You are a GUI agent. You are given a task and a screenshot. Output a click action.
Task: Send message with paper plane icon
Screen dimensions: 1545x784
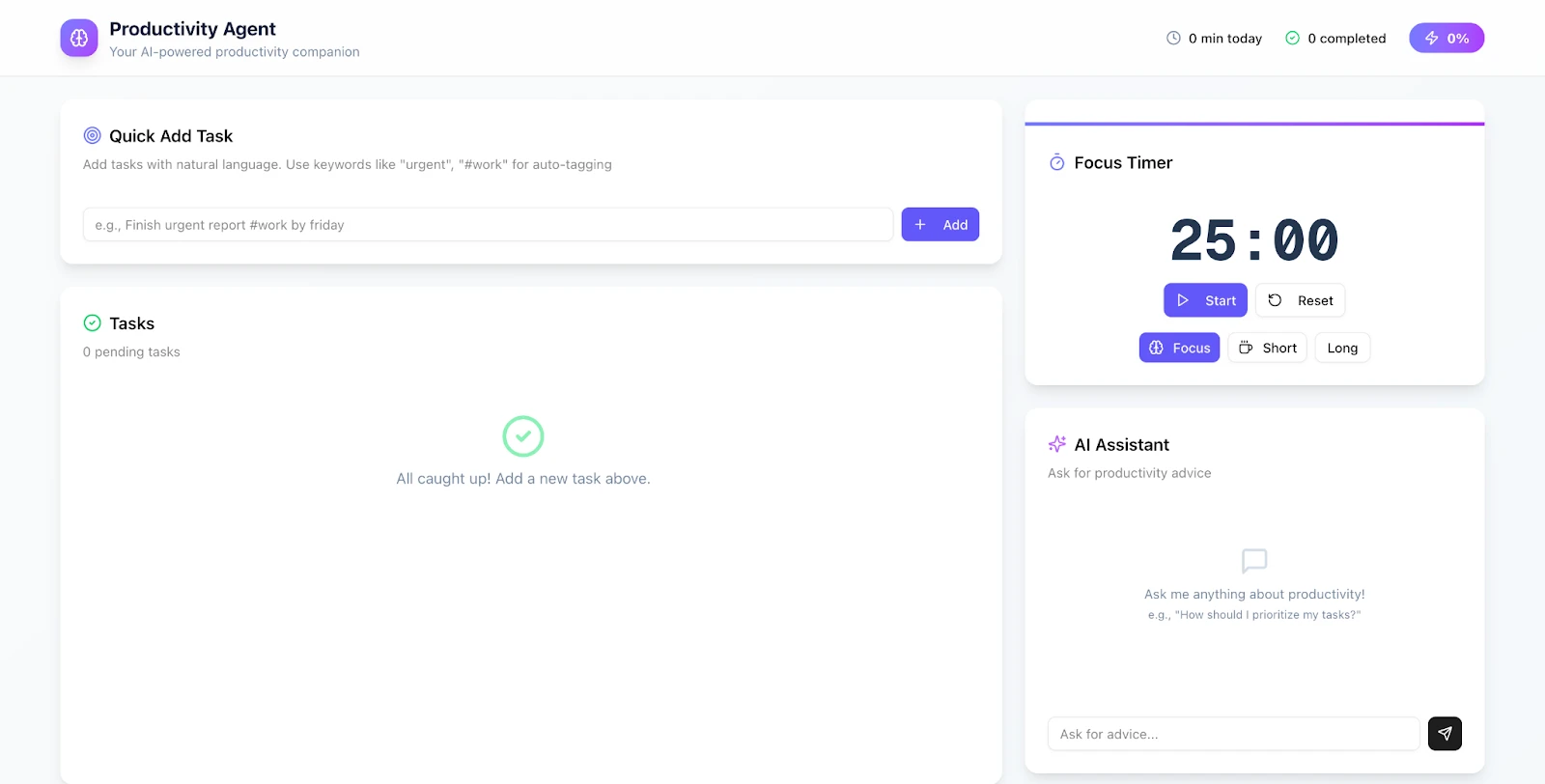pyautogui.click(x=1445, y=734)
